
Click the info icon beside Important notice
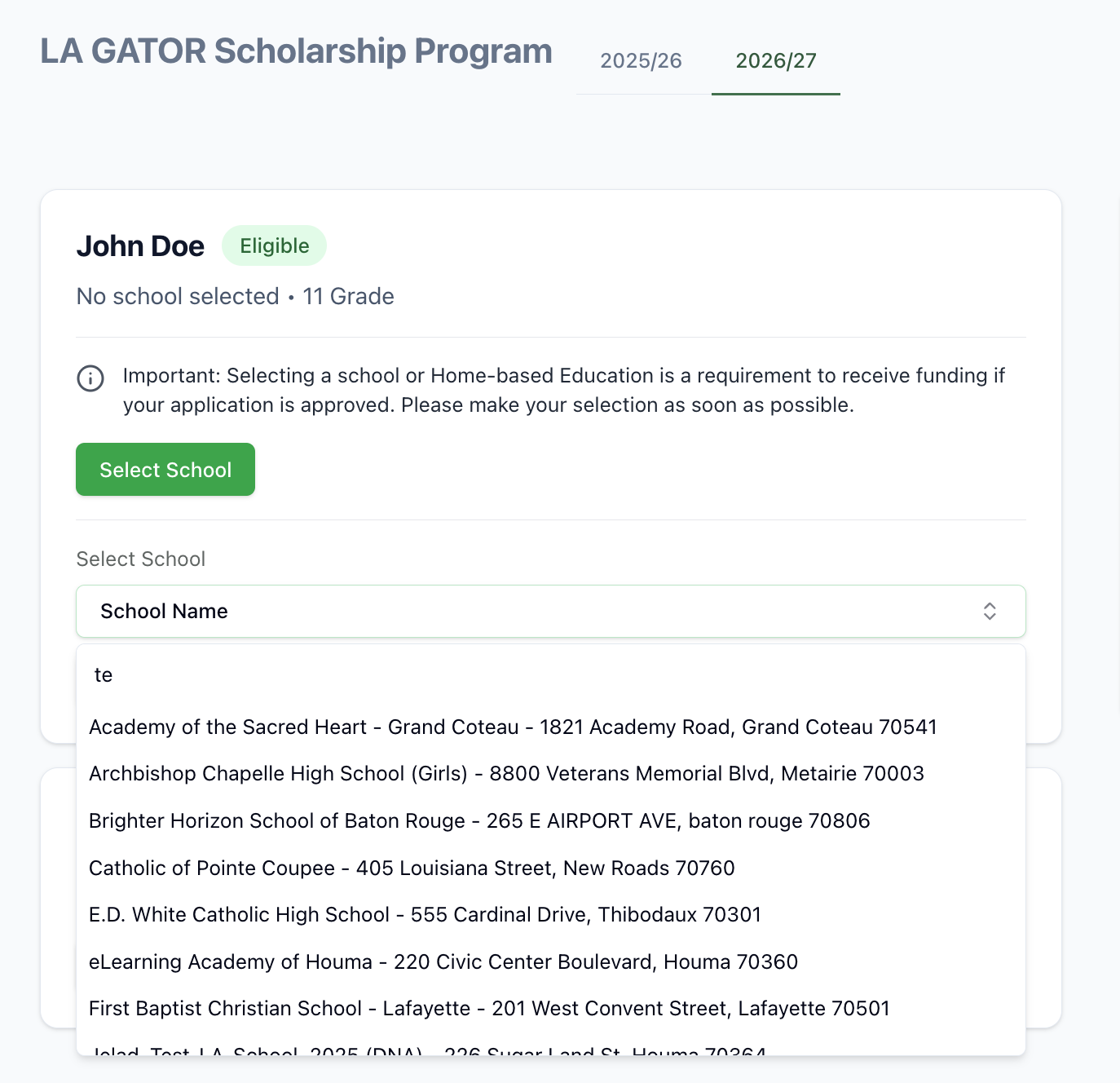click(90, 378)
